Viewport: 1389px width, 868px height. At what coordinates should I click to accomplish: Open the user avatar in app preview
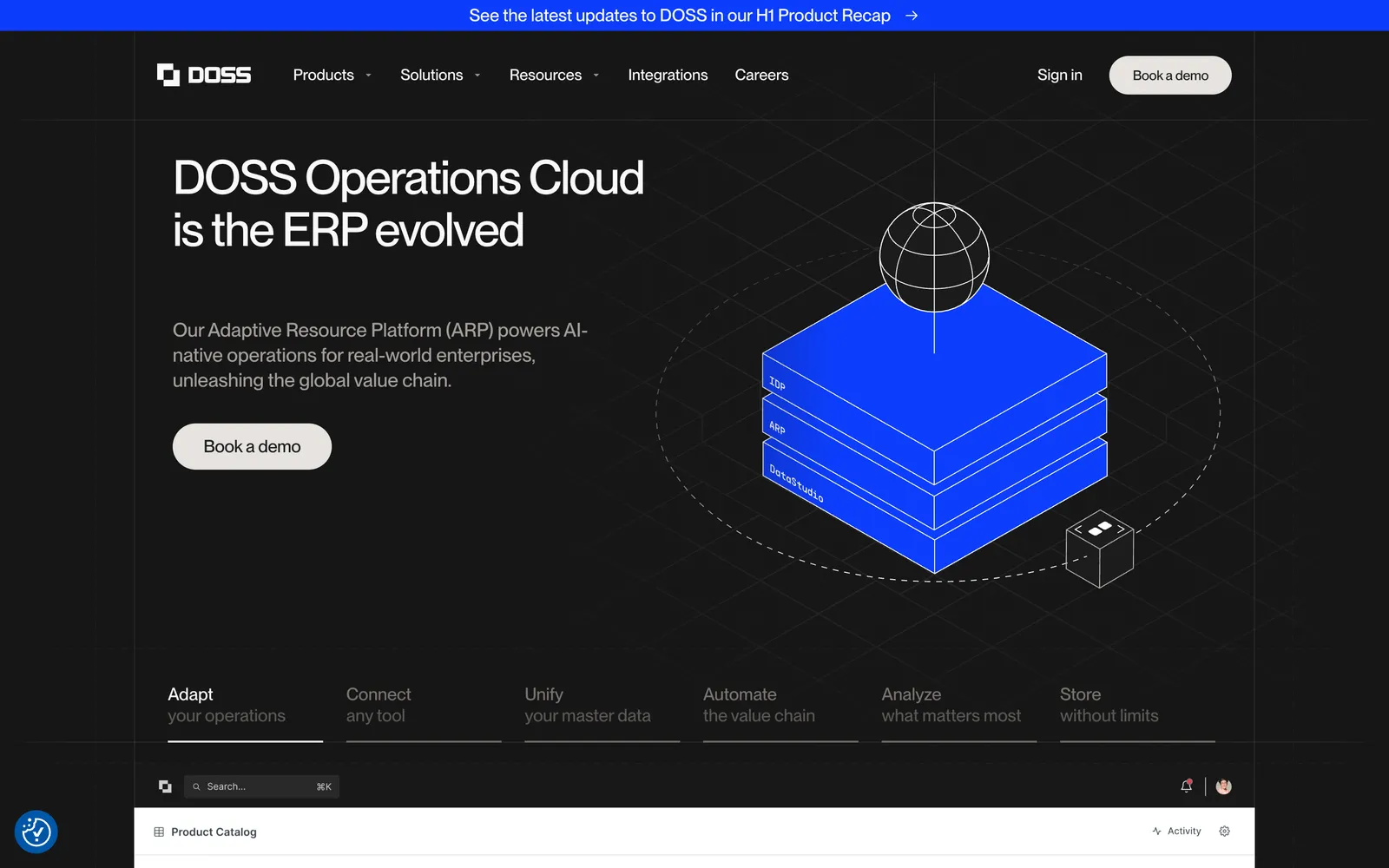click(x=1224, y=786)
